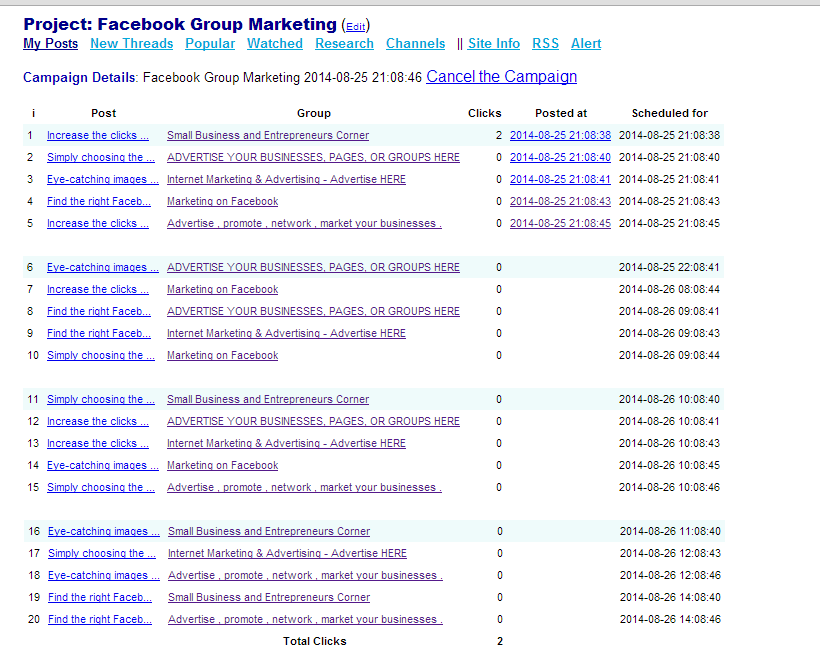Viewport: 820px width, 656px height.
Task: Click Posted at link 2014-08-25 21:08:43
Action: tap(560, 201)
